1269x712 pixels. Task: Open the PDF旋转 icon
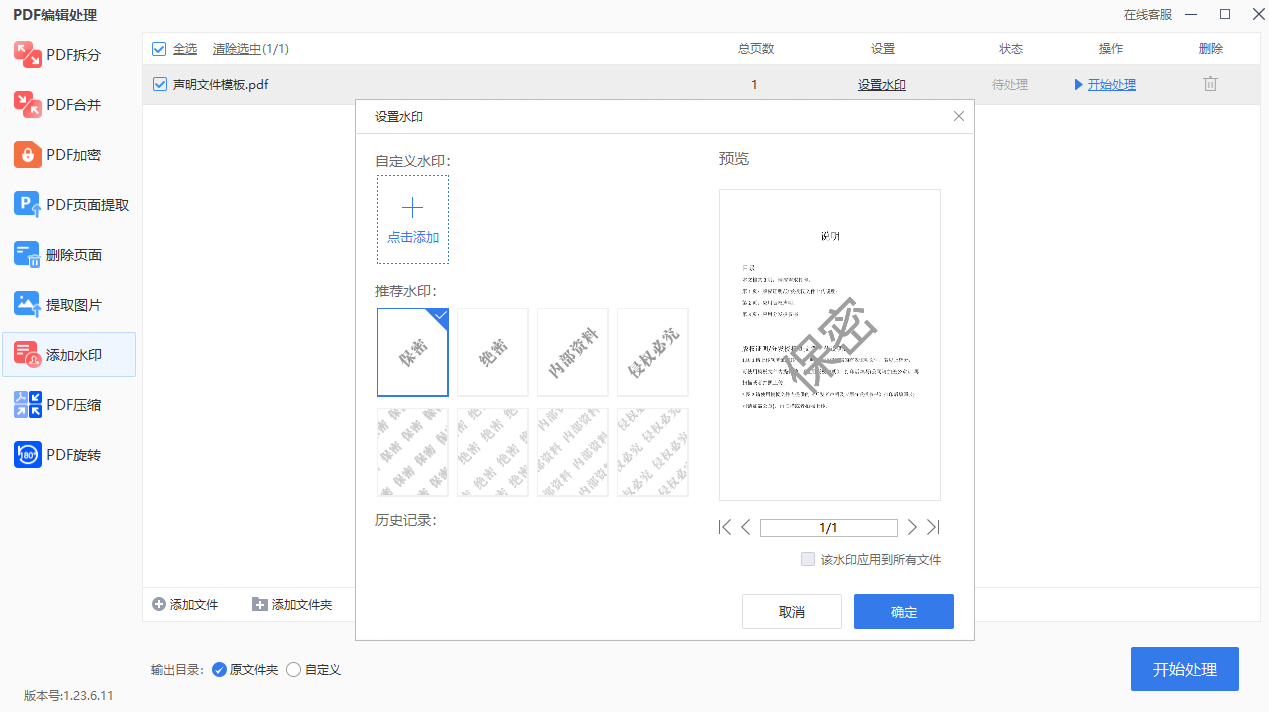coord(28,455)
